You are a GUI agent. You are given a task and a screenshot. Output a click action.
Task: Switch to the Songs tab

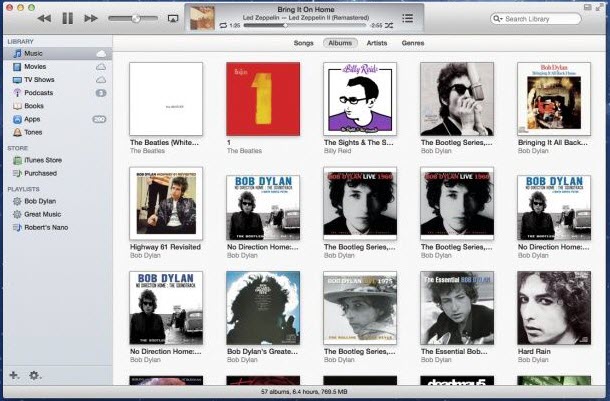303,43
